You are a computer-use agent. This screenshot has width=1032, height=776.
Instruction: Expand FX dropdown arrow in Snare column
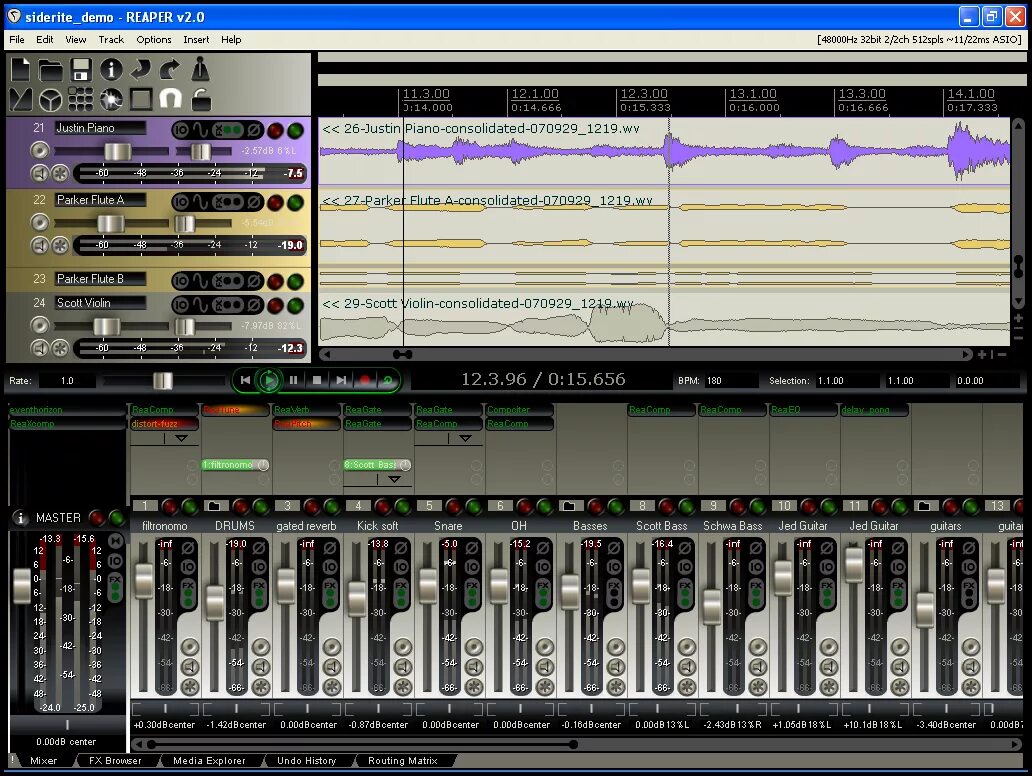[465, 438]
